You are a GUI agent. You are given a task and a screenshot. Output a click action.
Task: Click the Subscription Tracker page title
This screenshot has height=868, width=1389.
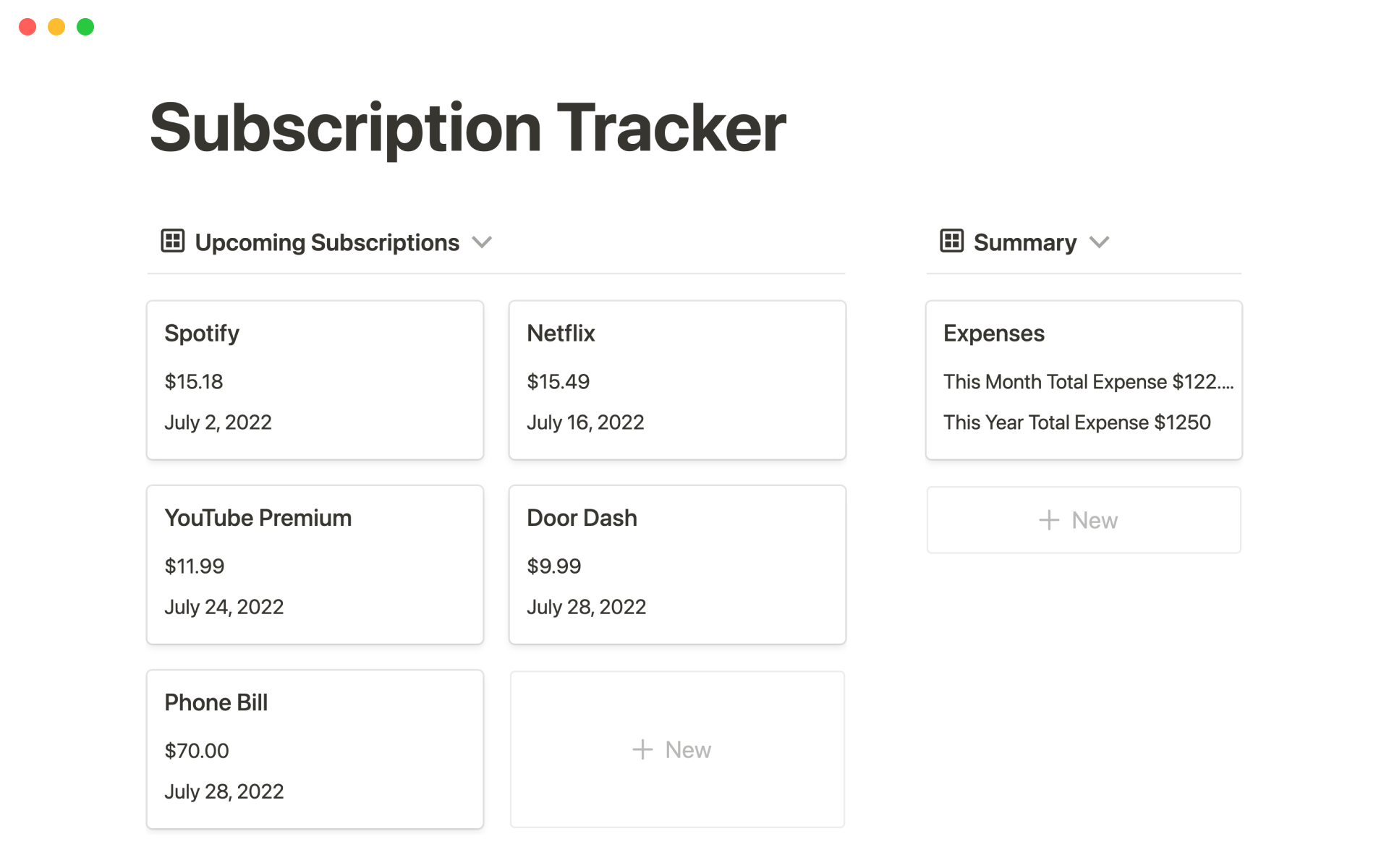(467, 128)
